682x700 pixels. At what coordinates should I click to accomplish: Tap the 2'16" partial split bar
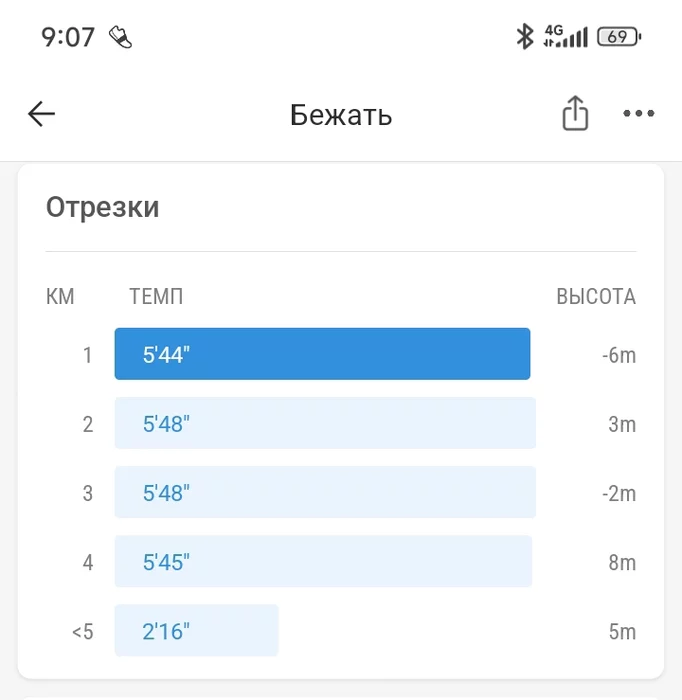[x=196, y=631]
